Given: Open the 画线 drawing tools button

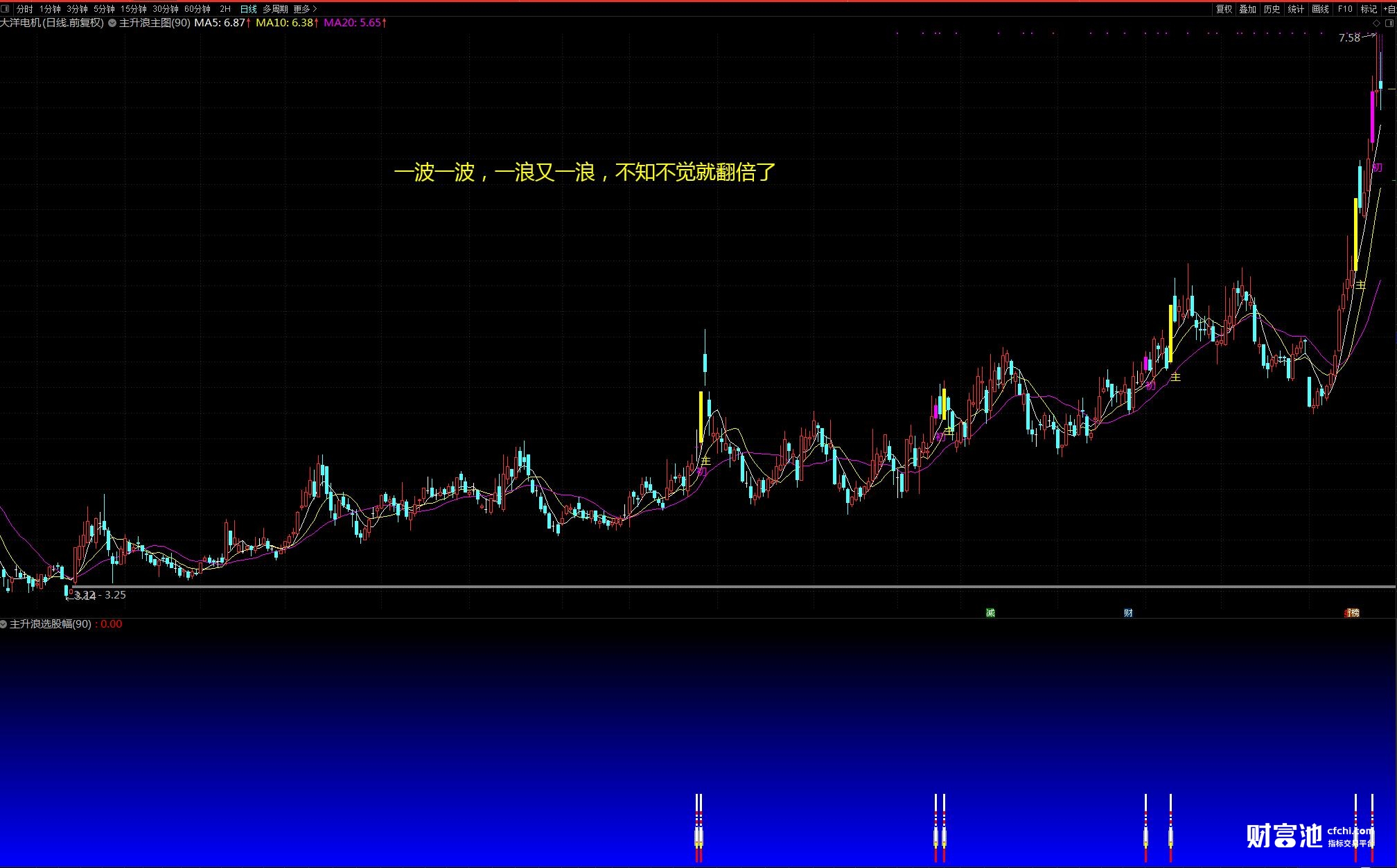Looking at the screenshot, I should click(1320, 9).
